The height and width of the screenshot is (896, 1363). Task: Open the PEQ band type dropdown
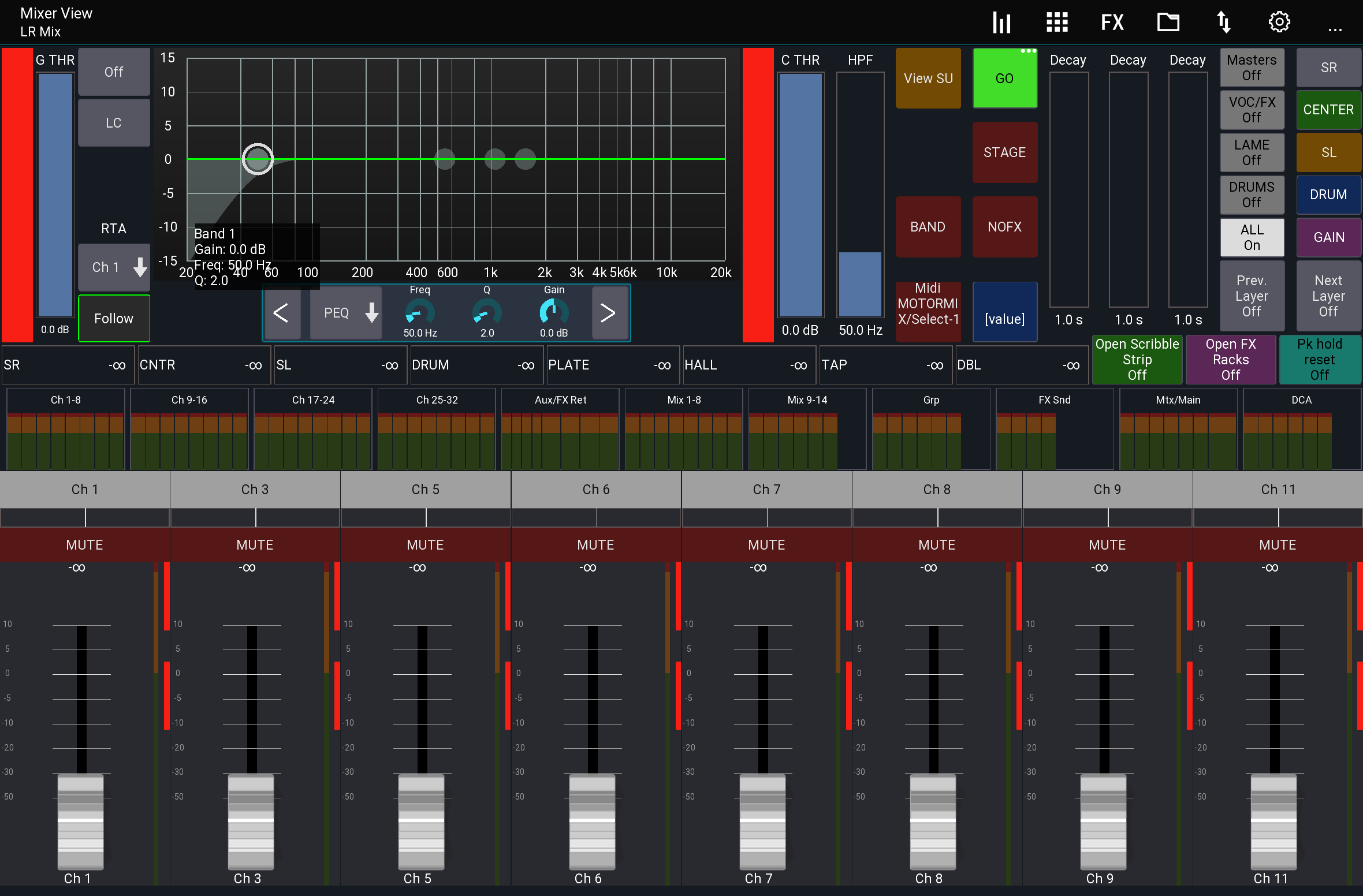(x=345, y=312)
